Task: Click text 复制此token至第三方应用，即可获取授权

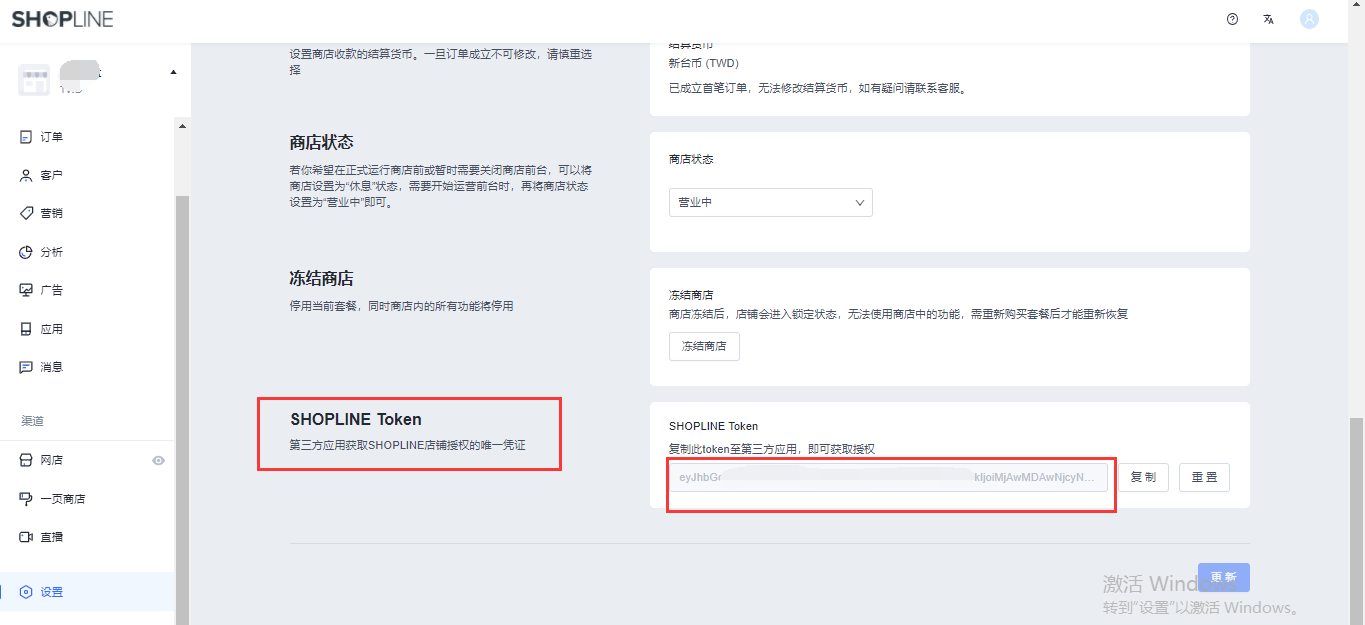Action: 772,449
